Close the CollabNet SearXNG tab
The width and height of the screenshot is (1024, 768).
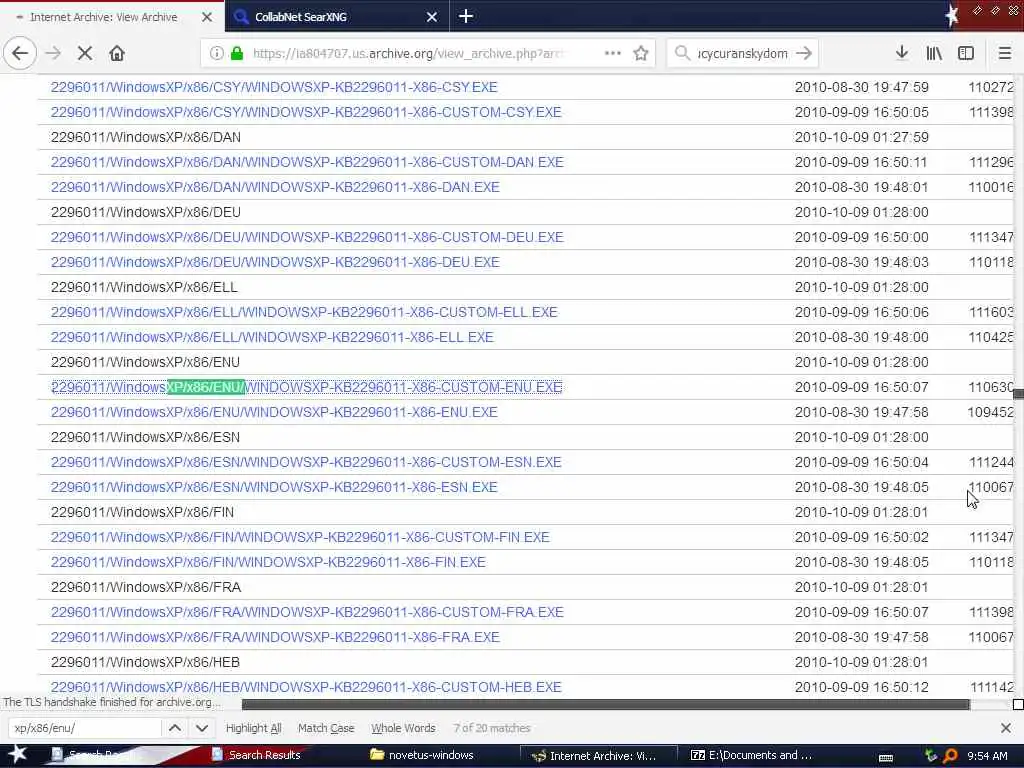point(432,17)
